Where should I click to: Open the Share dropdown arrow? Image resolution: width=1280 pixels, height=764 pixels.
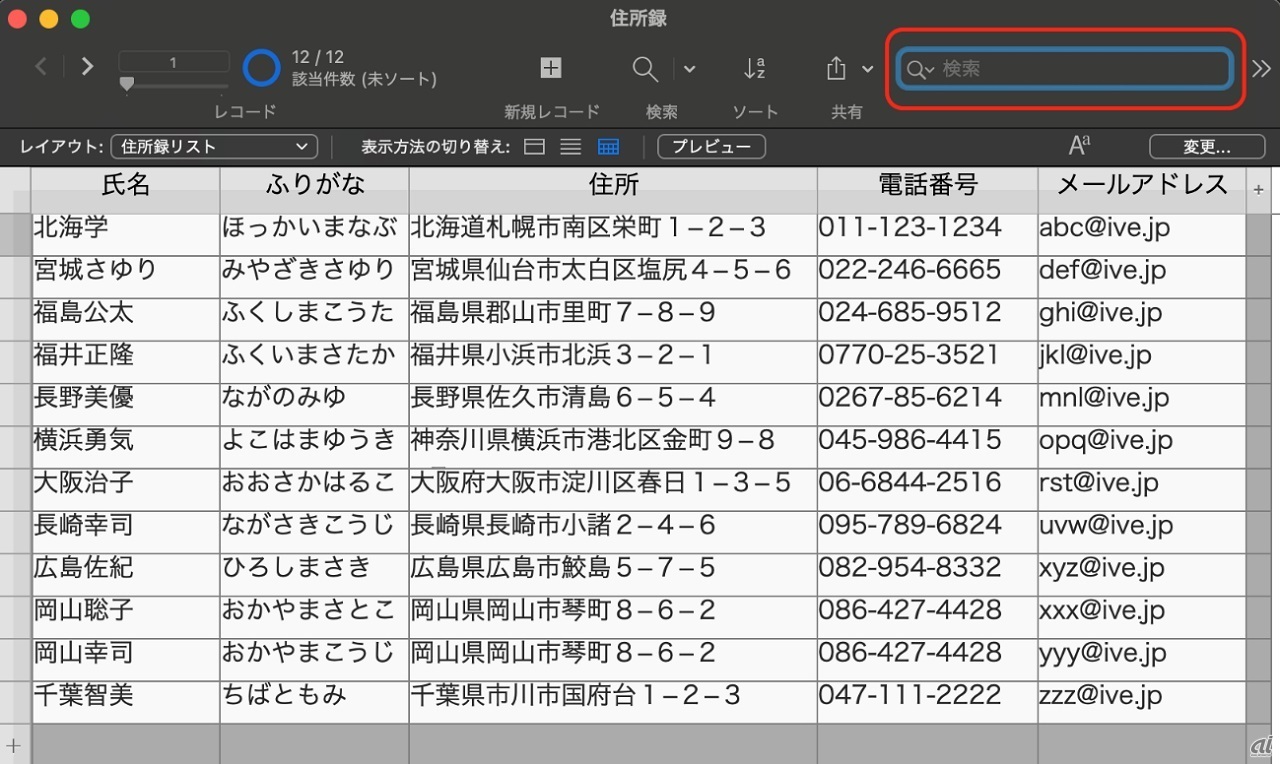pyautogui.click(x=867, y=69)
